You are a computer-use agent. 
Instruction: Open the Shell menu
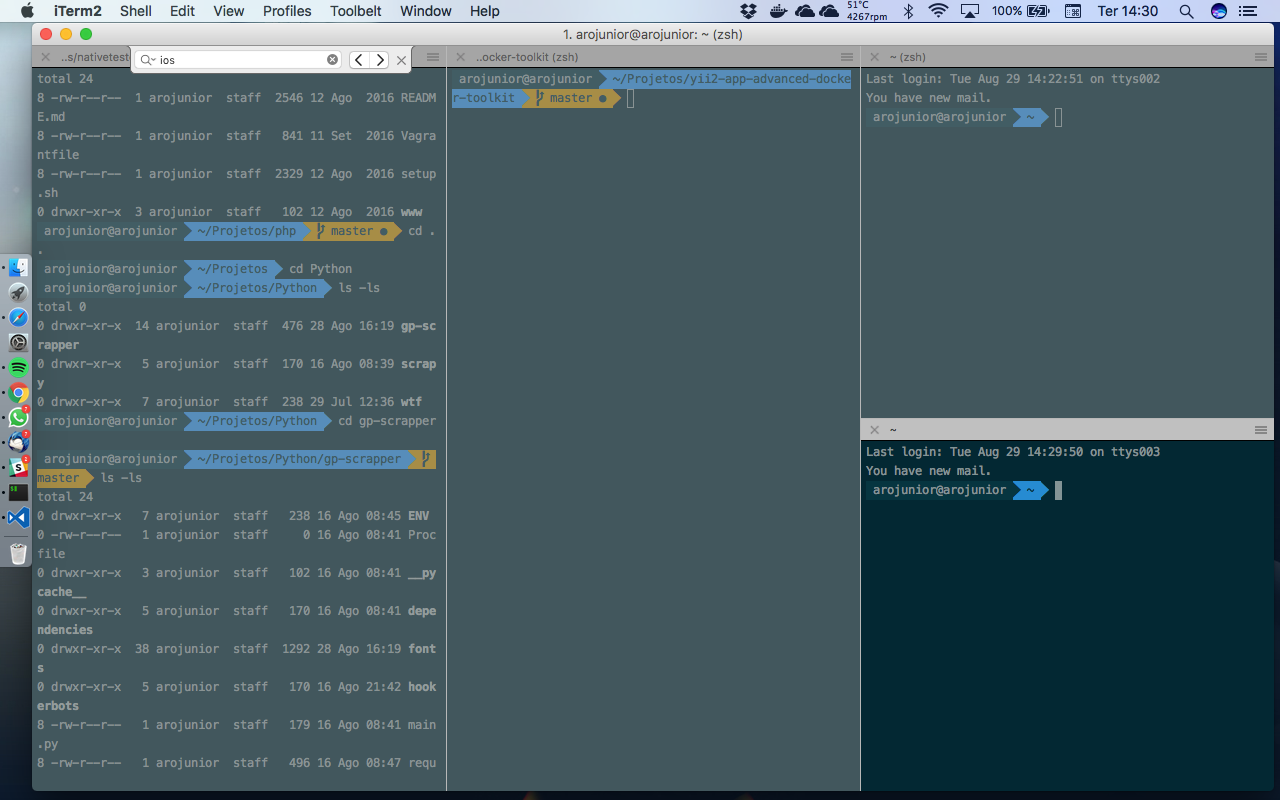click(x=136, y=11)
